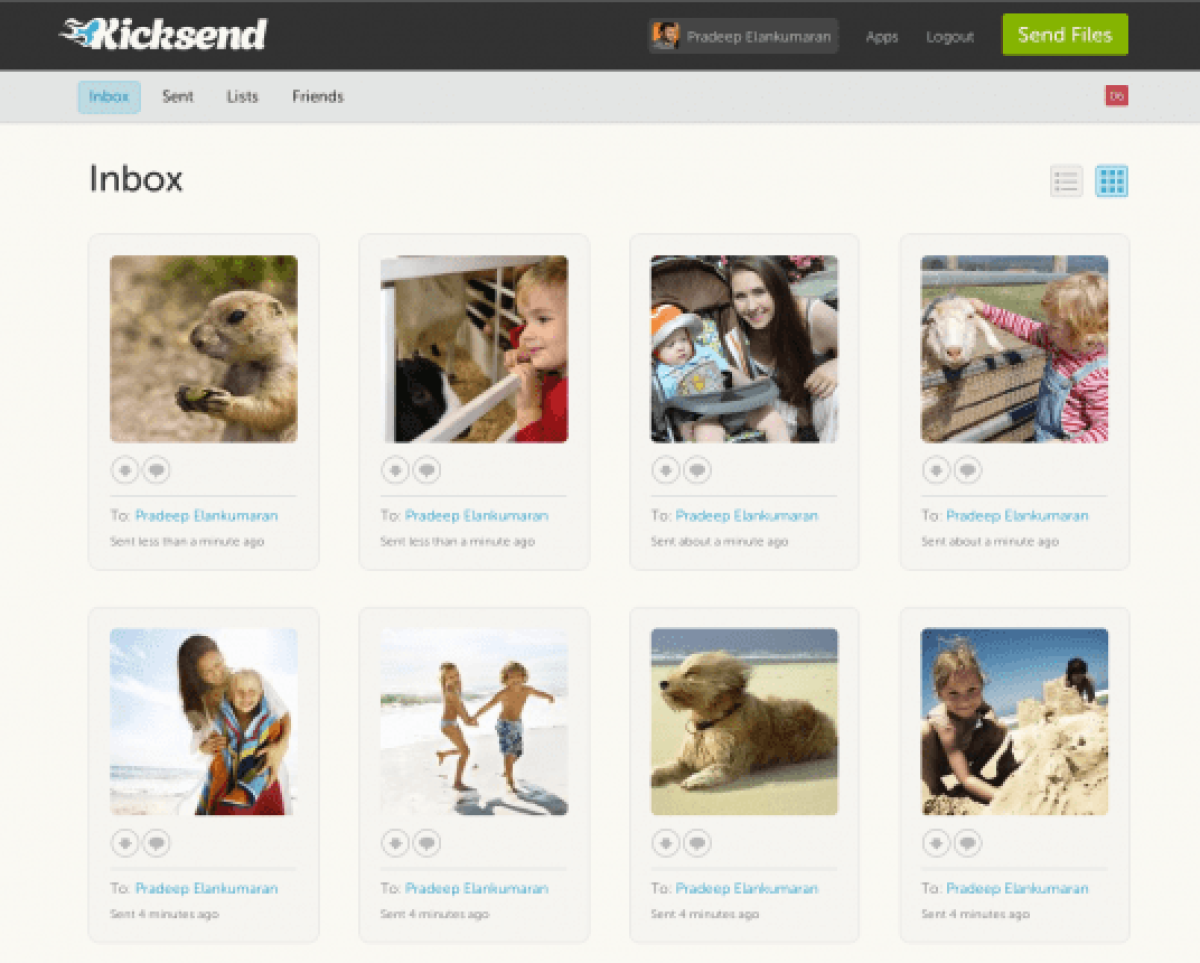Click the Logout link
Screen dimensions: 1200x963
(x=949, y=36)
